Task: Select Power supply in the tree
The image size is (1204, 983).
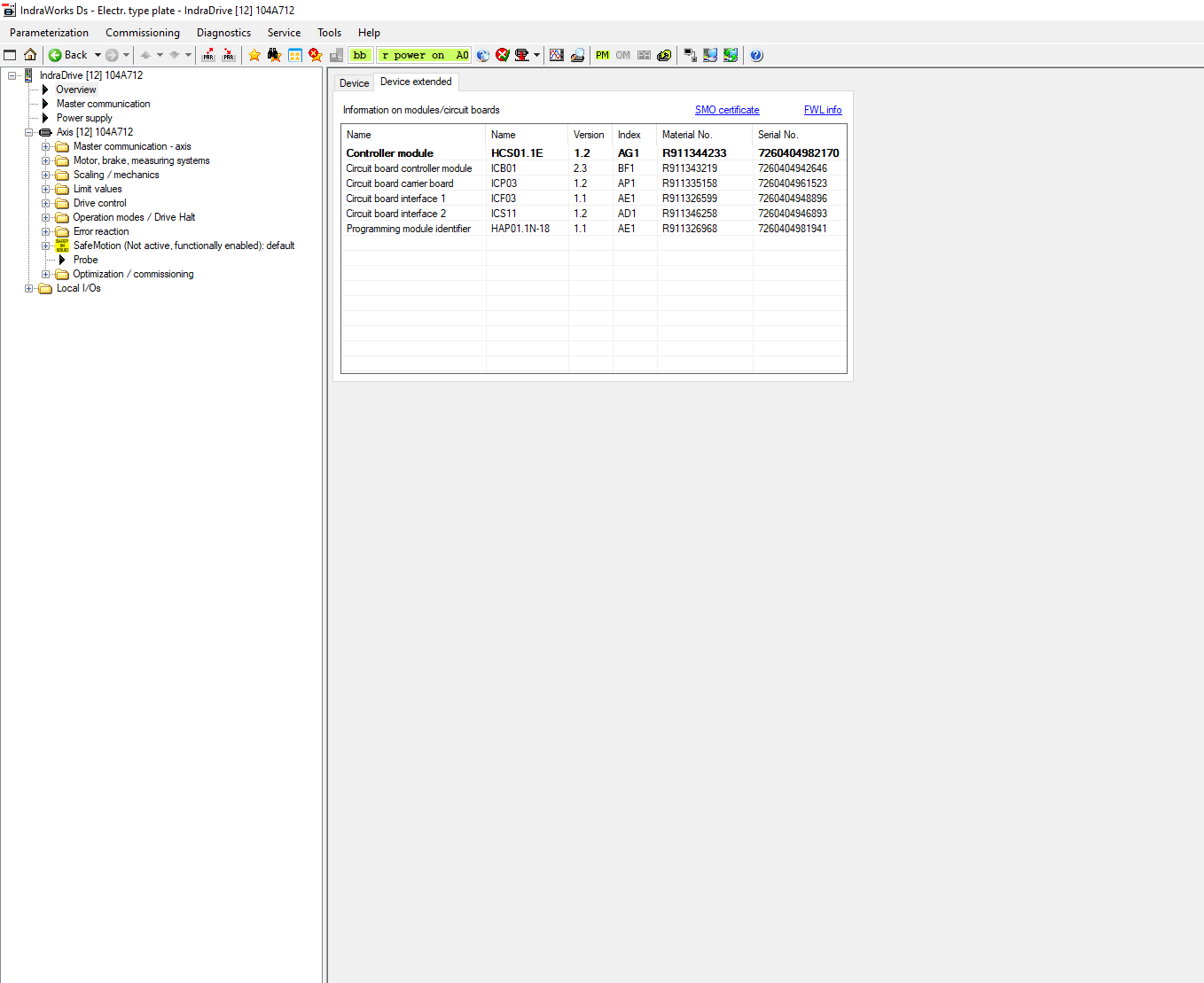Action: click(x=84, y=118)
